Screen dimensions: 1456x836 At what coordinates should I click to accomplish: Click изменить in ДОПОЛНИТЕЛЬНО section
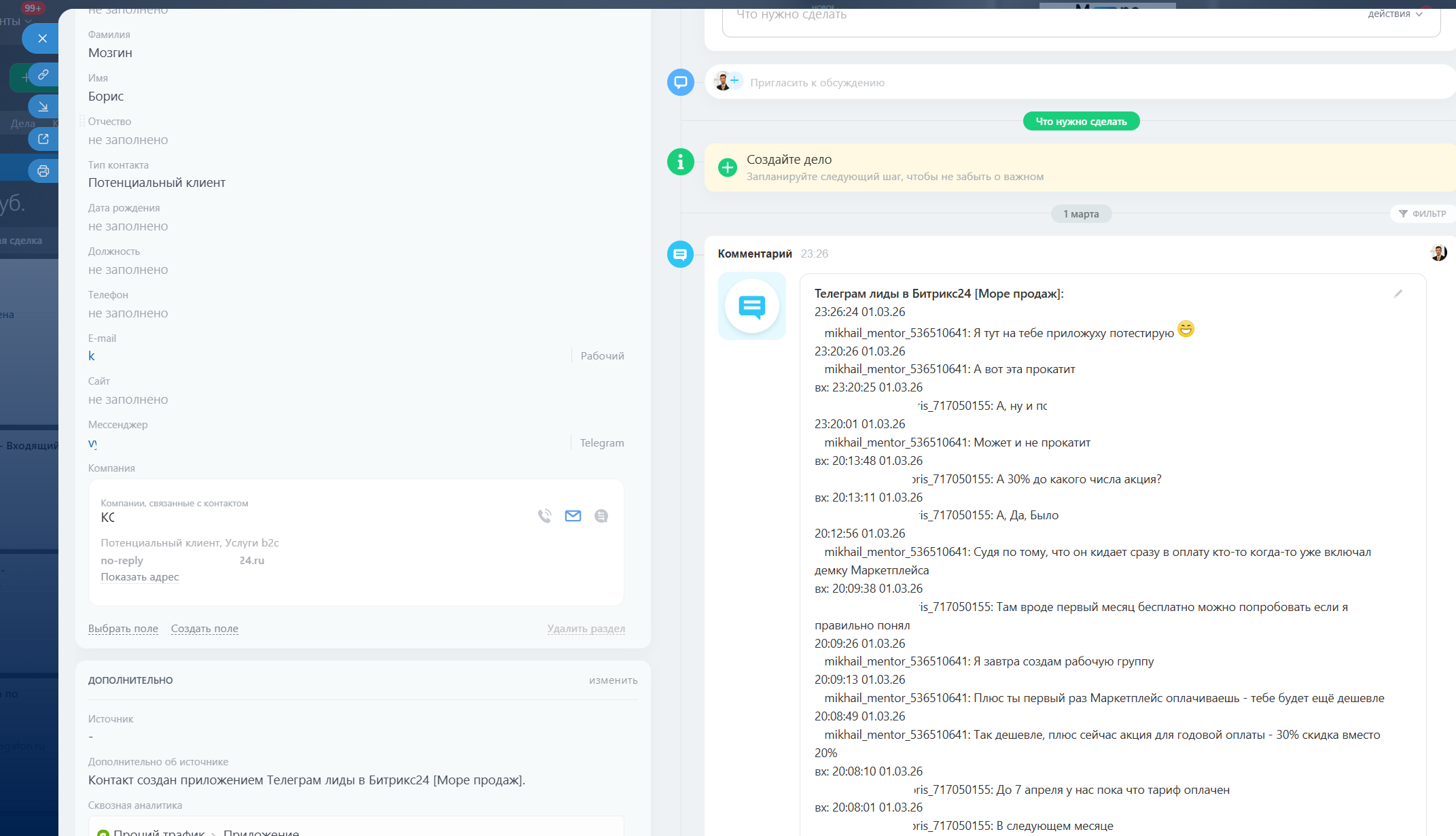613,680
